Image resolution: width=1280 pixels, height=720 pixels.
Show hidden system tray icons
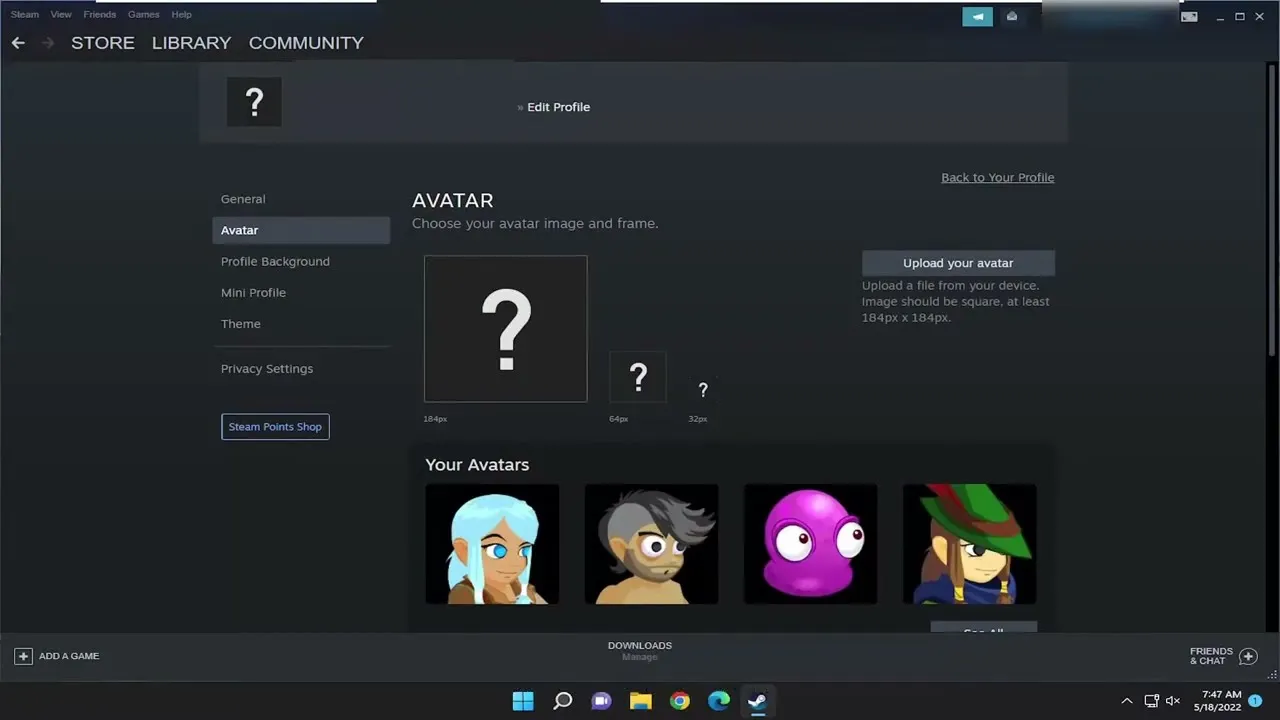click(x=1127, y=701)
